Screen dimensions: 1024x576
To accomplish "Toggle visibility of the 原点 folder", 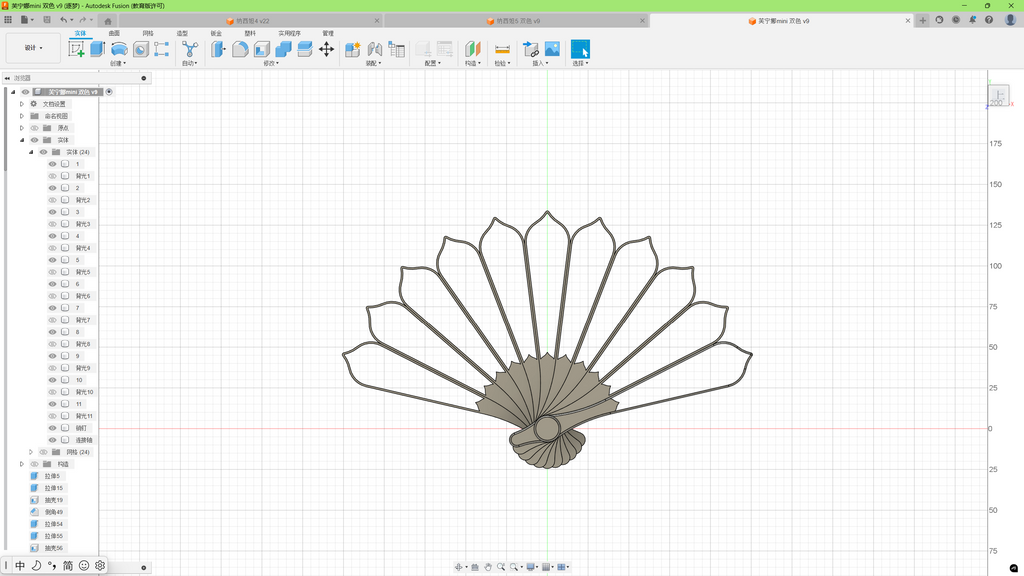I will (35, 128).
